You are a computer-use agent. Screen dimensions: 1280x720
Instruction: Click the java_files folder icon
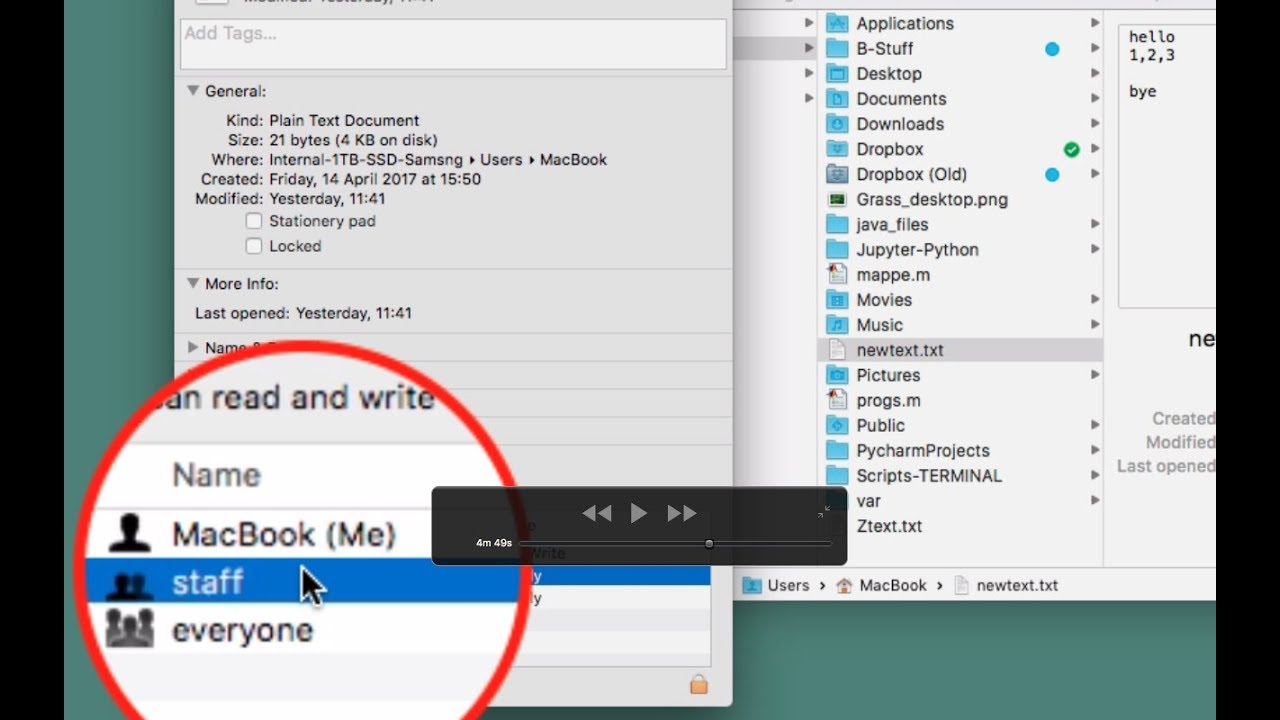pyautogui.click(x=838, y=224)
